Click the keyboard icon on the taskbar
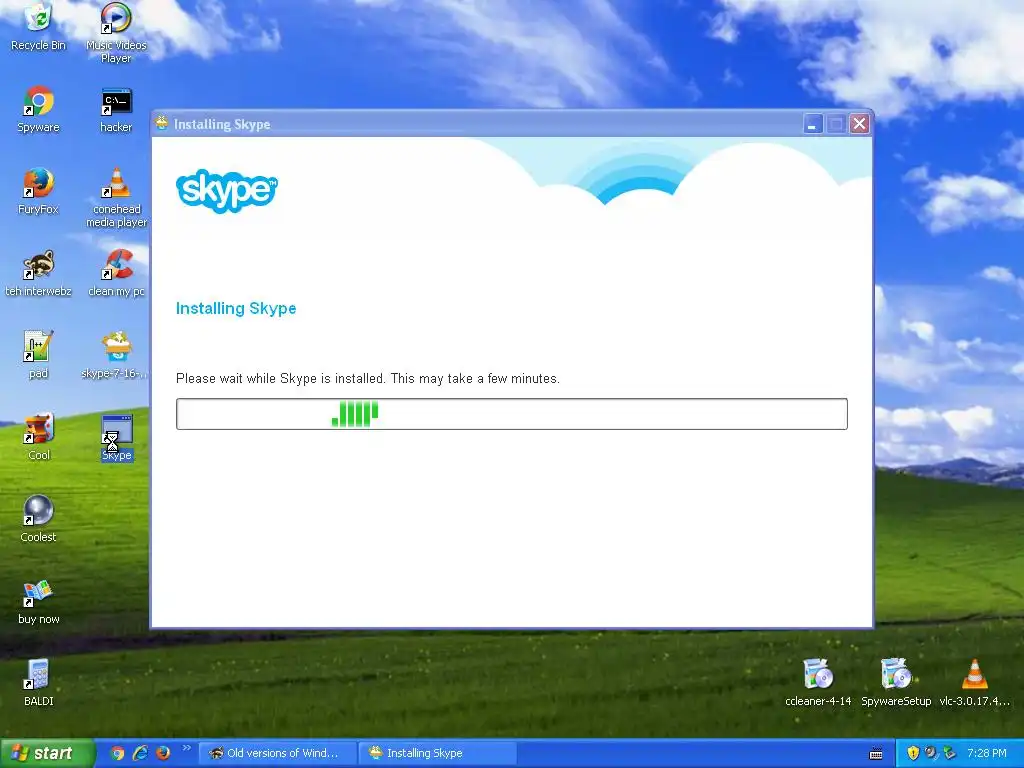This screenshot has width=1024, height=768. click(x=876, y=754)
